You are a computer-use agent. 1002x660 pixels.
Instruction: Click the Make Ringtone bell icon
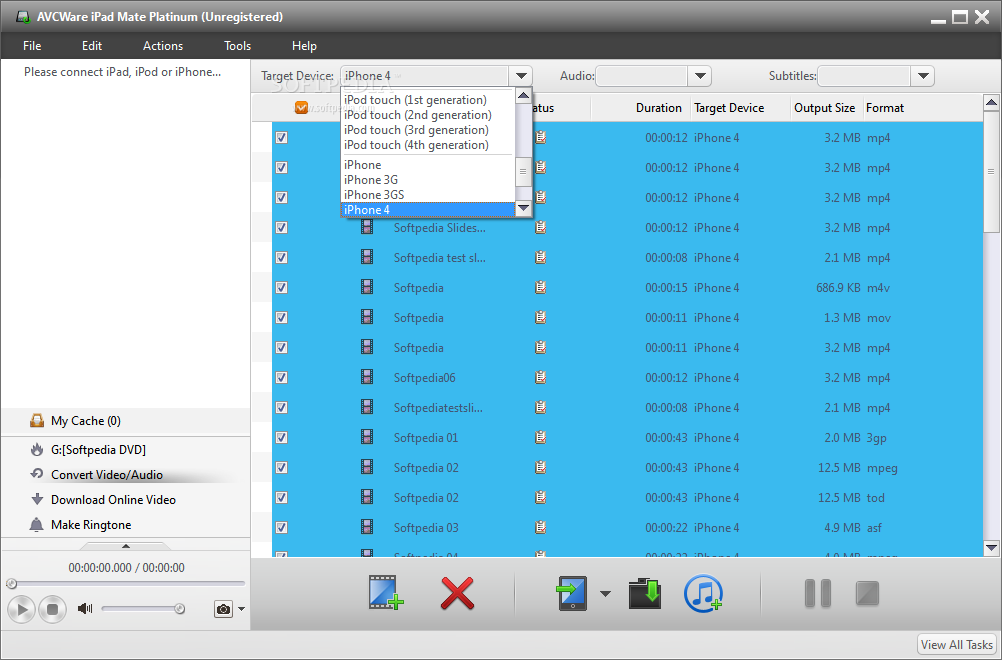coord(37,525)
